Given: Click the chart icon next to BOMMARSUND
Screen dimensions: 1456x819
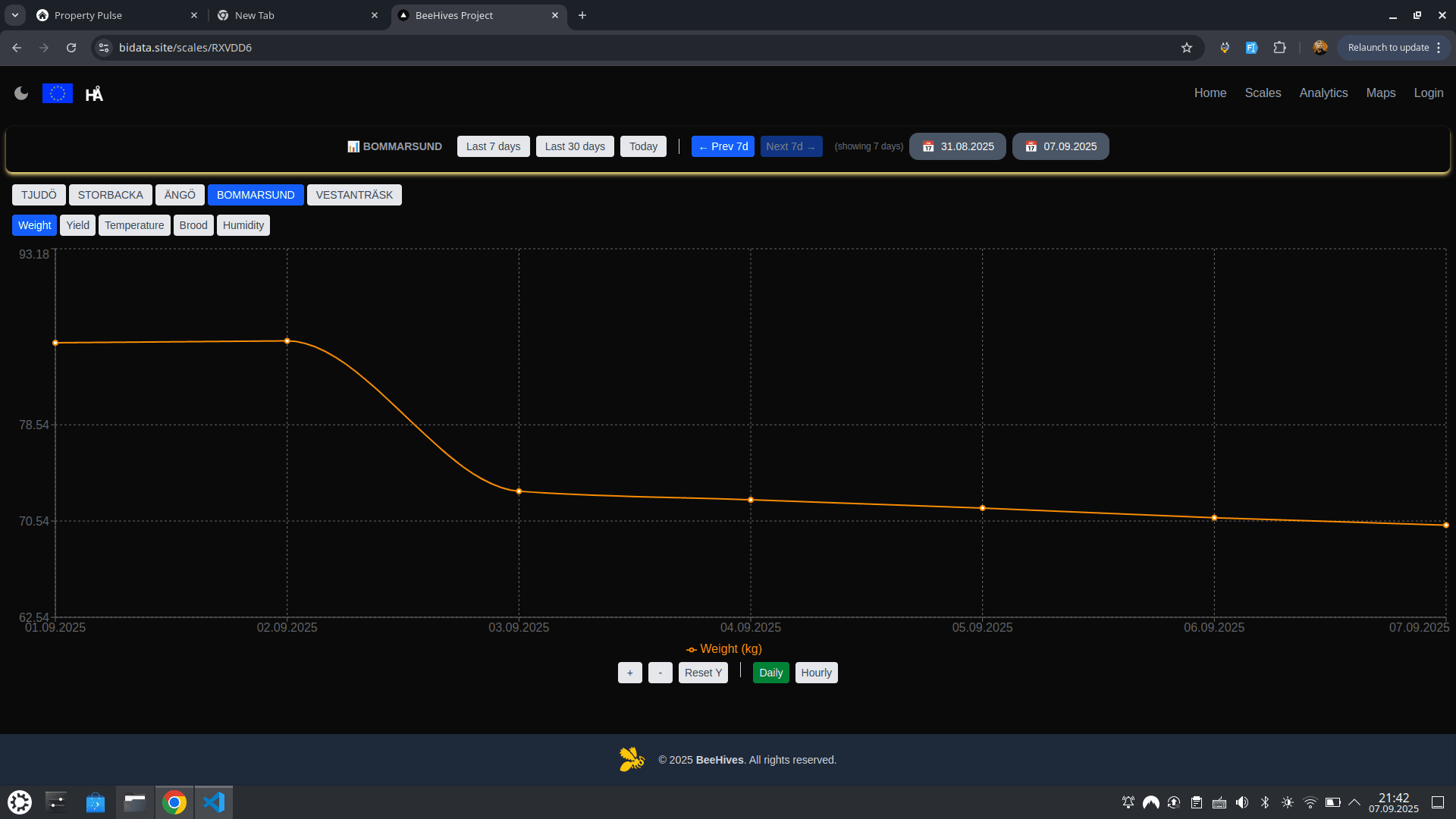Looking at the screenshot, I should [x=353, y=146].
